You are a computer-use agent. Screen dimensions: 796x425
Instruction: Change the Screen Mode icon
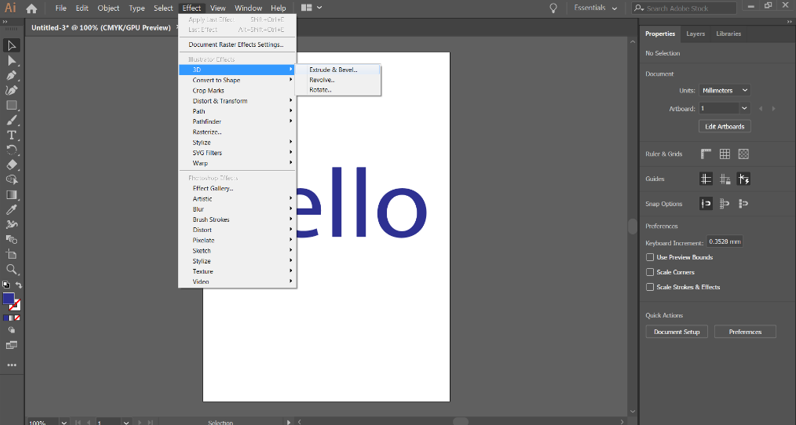tap(12, 345)
